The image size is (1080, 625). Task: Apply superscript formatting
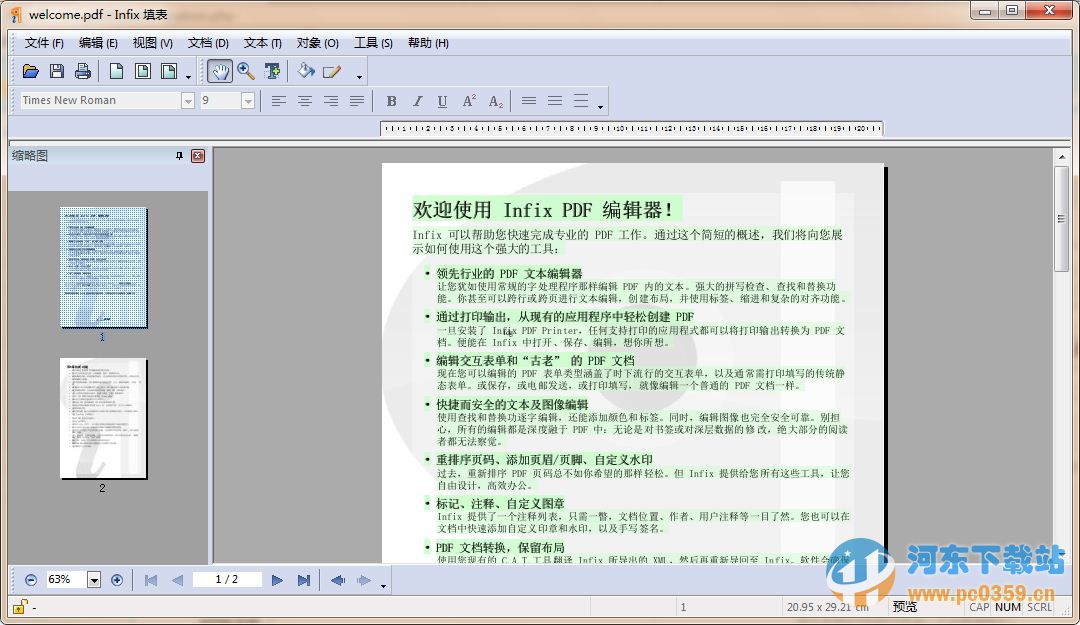click(468, 100)
